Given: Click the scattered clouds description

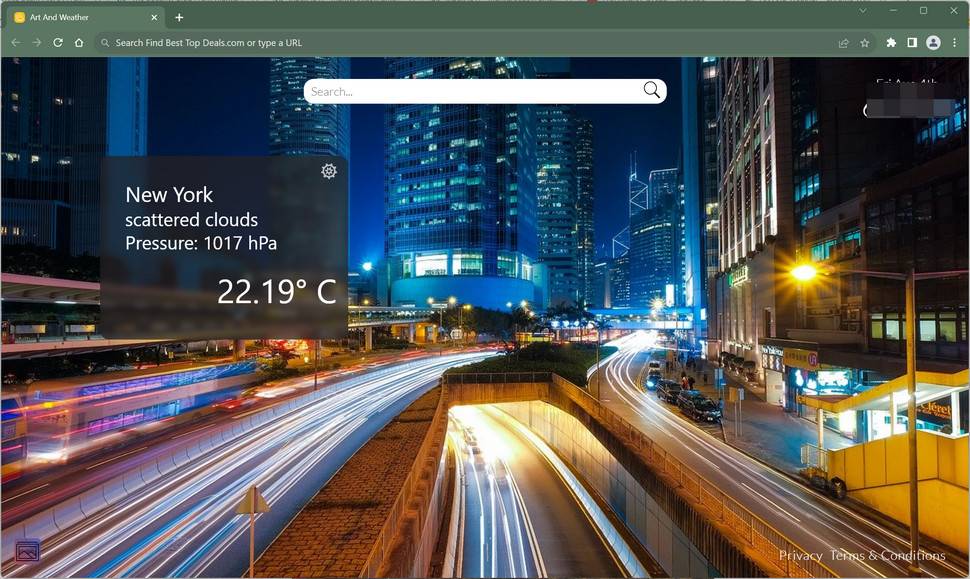Looking at the screenshot, I should coord(191,220).
